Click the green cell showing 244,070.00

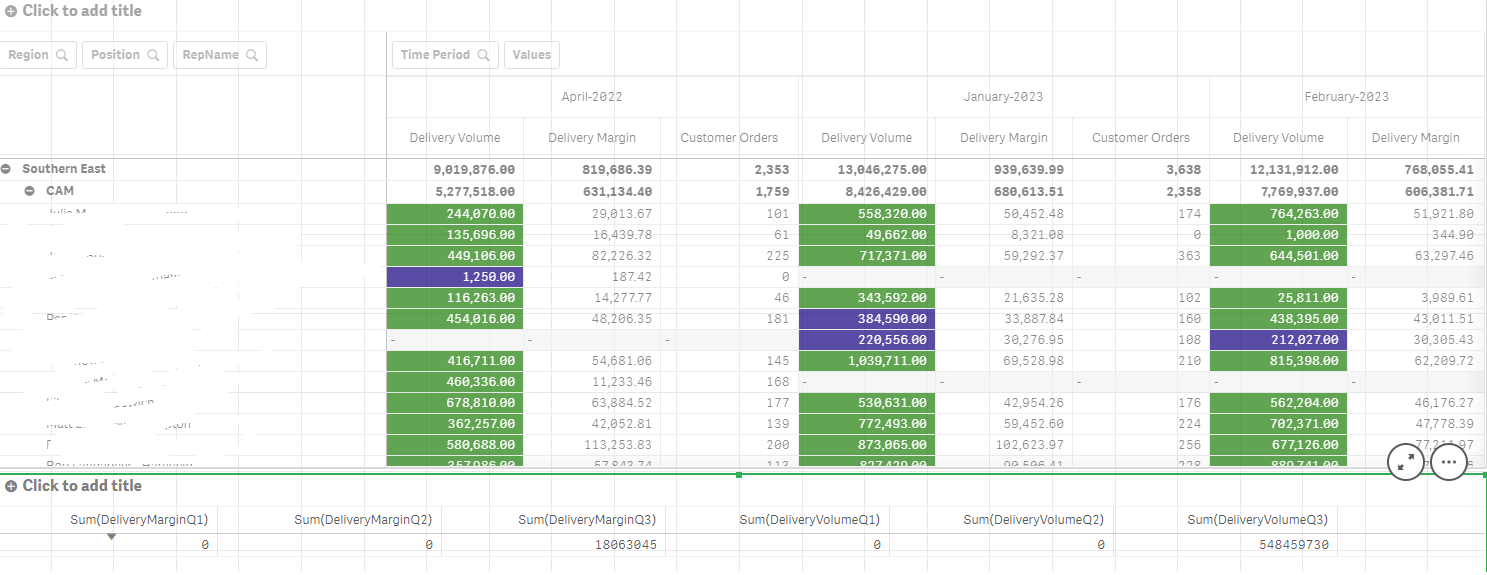tap(454, 213)
